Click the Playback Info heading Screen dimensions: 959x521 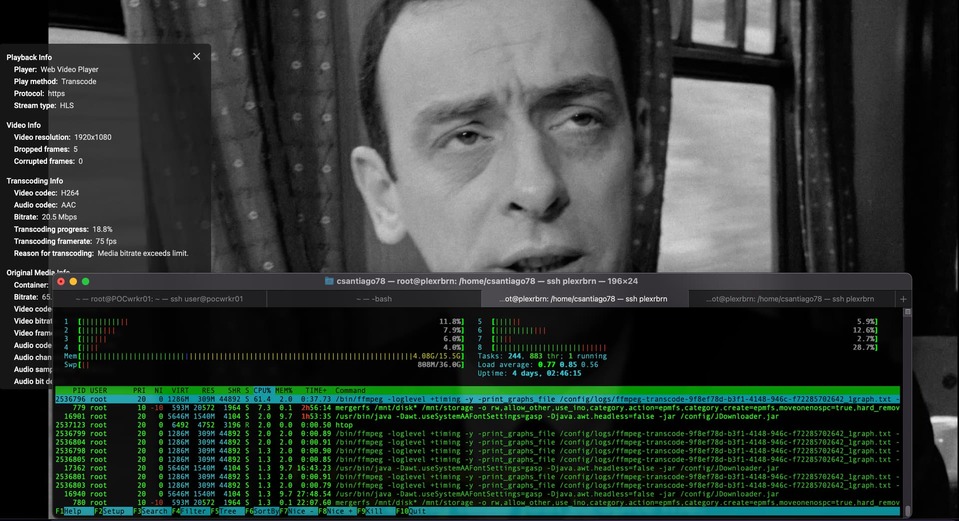coord(29,57)
